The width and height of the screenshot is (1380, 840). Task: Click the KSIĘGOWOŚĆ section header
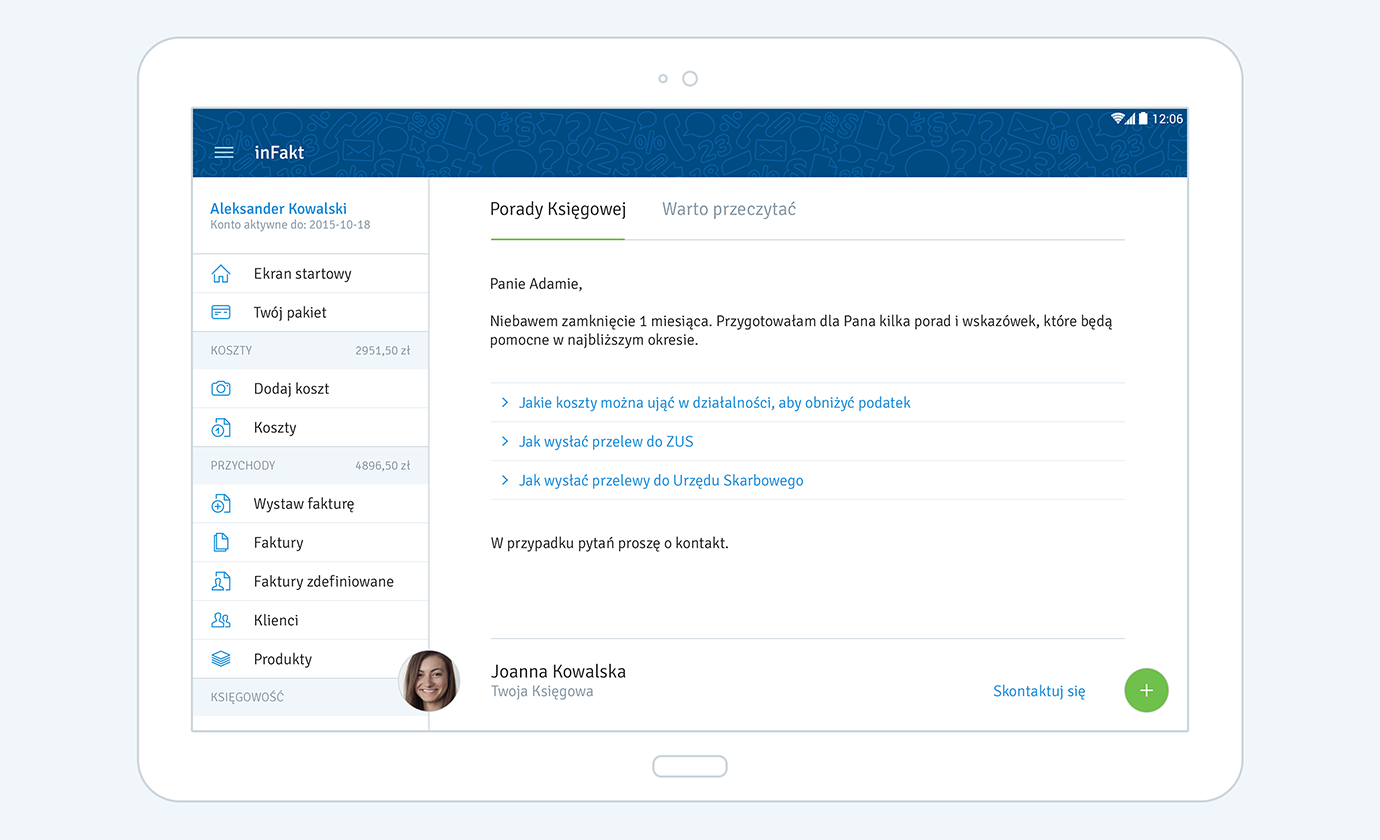pos(247,697)
